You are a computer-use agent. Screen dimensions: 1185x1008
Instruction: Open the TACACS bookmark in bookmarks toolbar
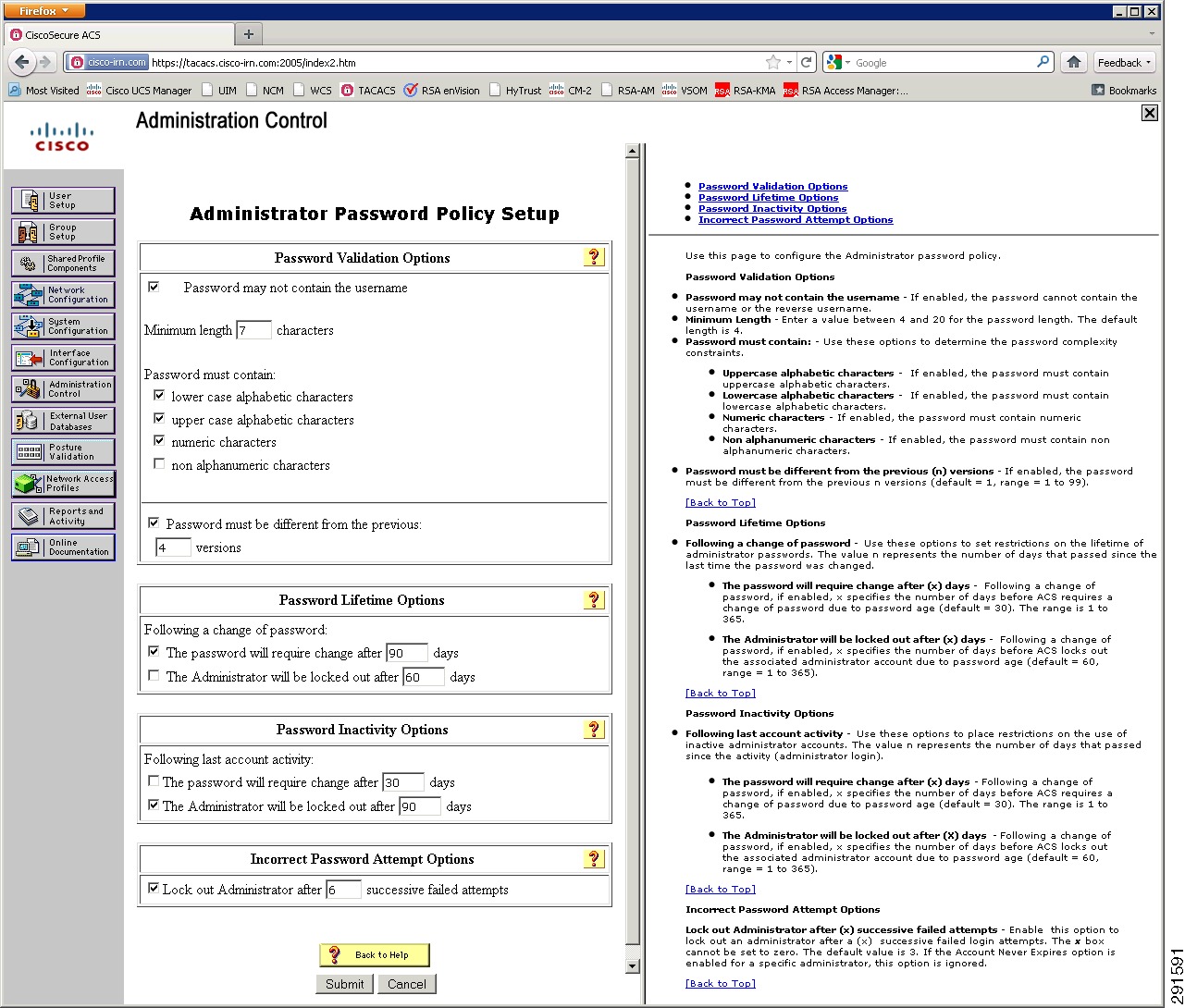(368, 91)
